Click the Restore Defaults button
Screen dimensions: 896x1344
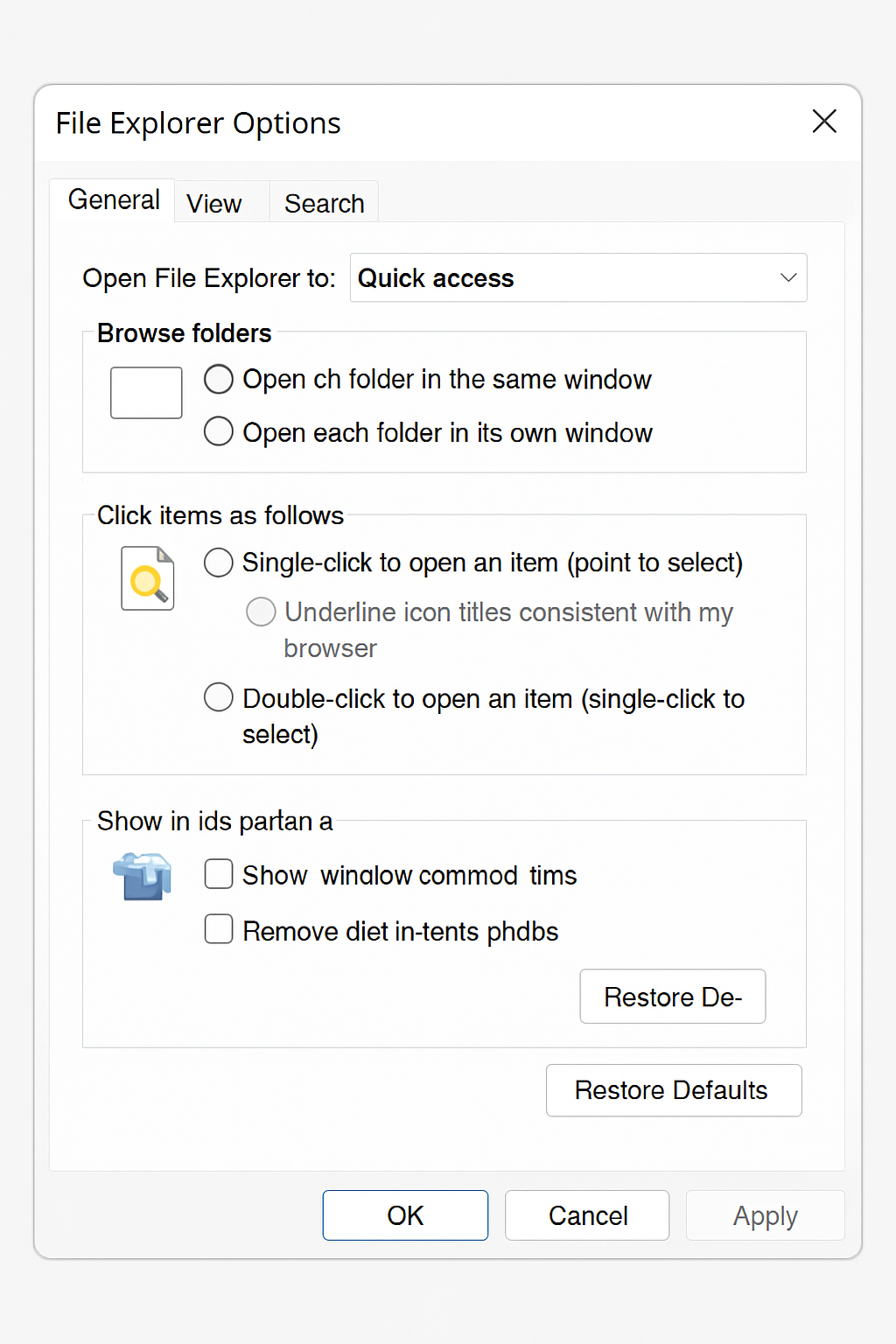pyautogui.click(x=673, y=1090)
